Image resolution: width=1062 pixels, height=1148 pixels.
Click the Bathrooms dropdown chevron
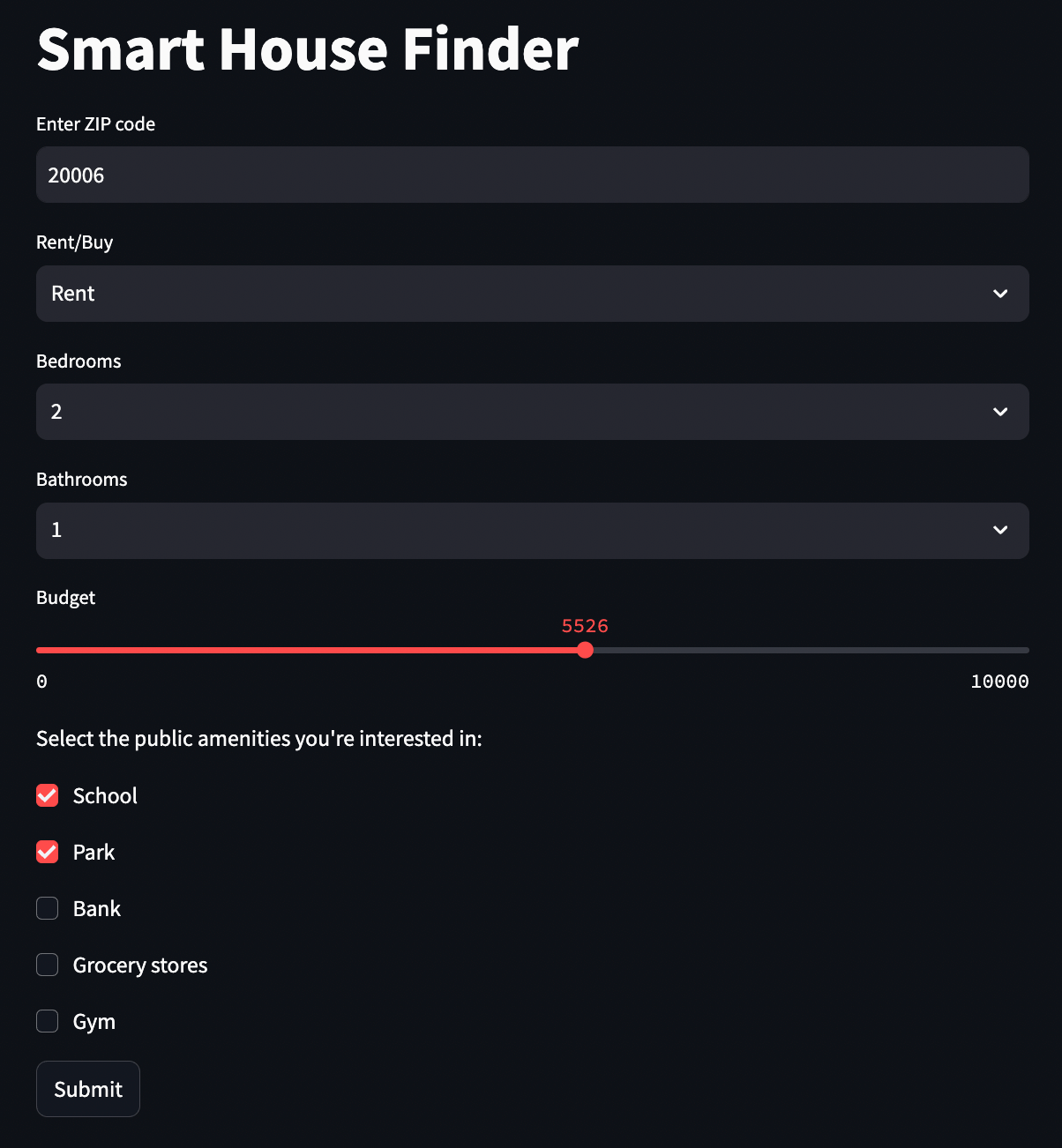click(x=1000, y=530)
